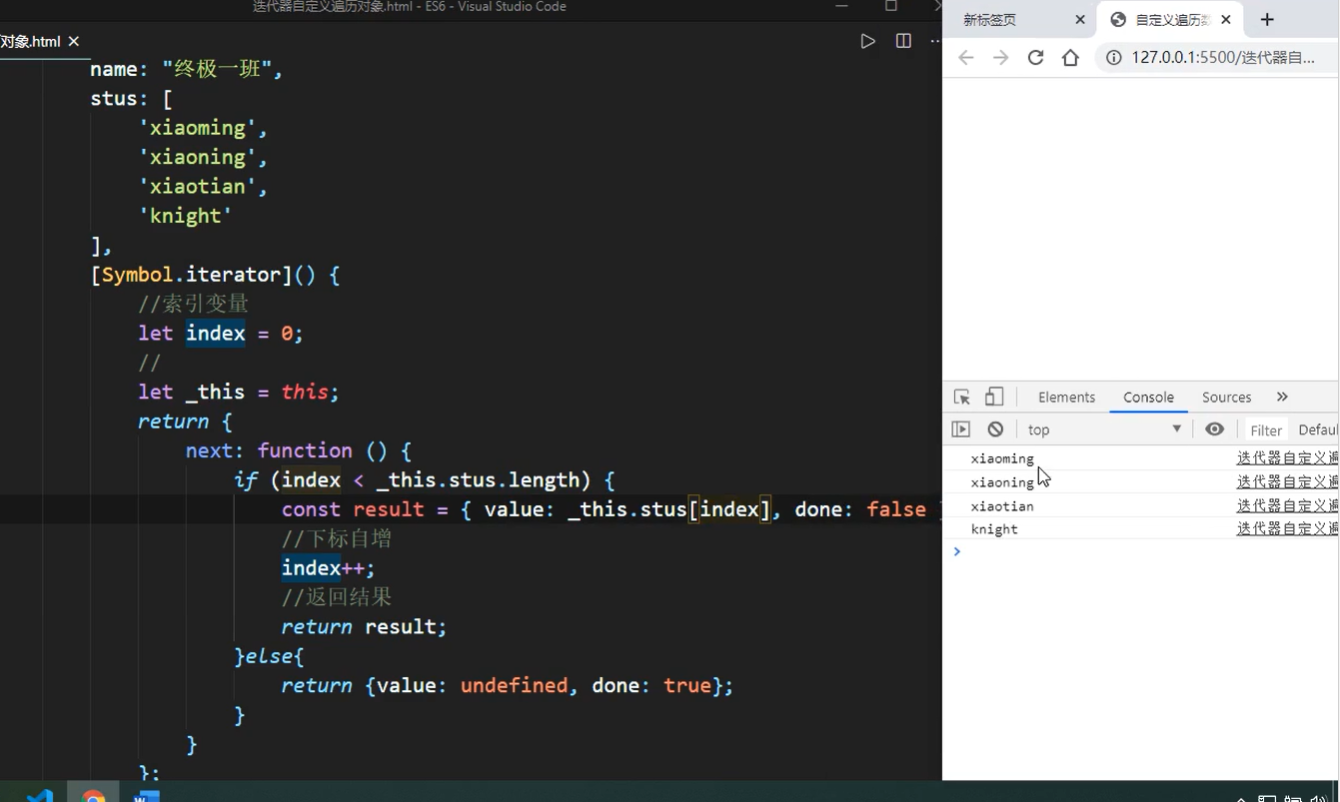Image resolution: width=1340 pixels, height=802 pixels.
Task: Go forward in browser history
Action: click(1000, 58)
